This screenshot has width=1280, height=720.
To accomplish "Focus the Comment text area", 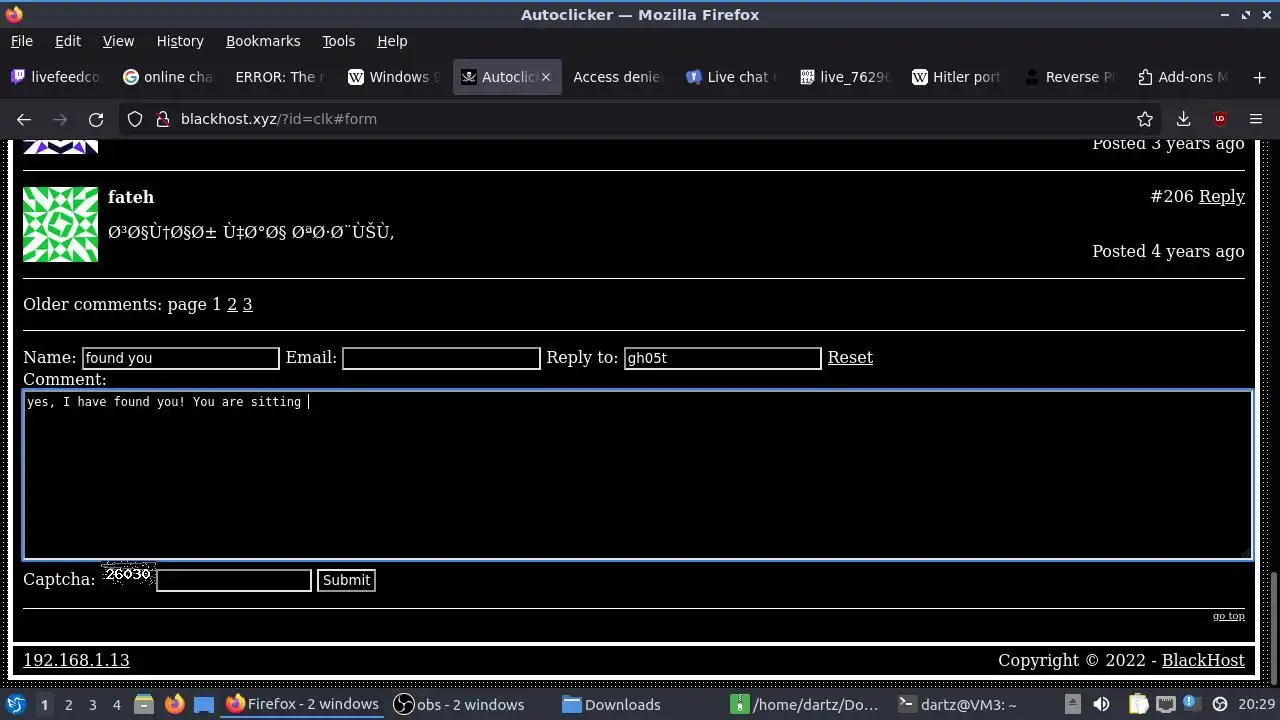I will coord(638,475).
